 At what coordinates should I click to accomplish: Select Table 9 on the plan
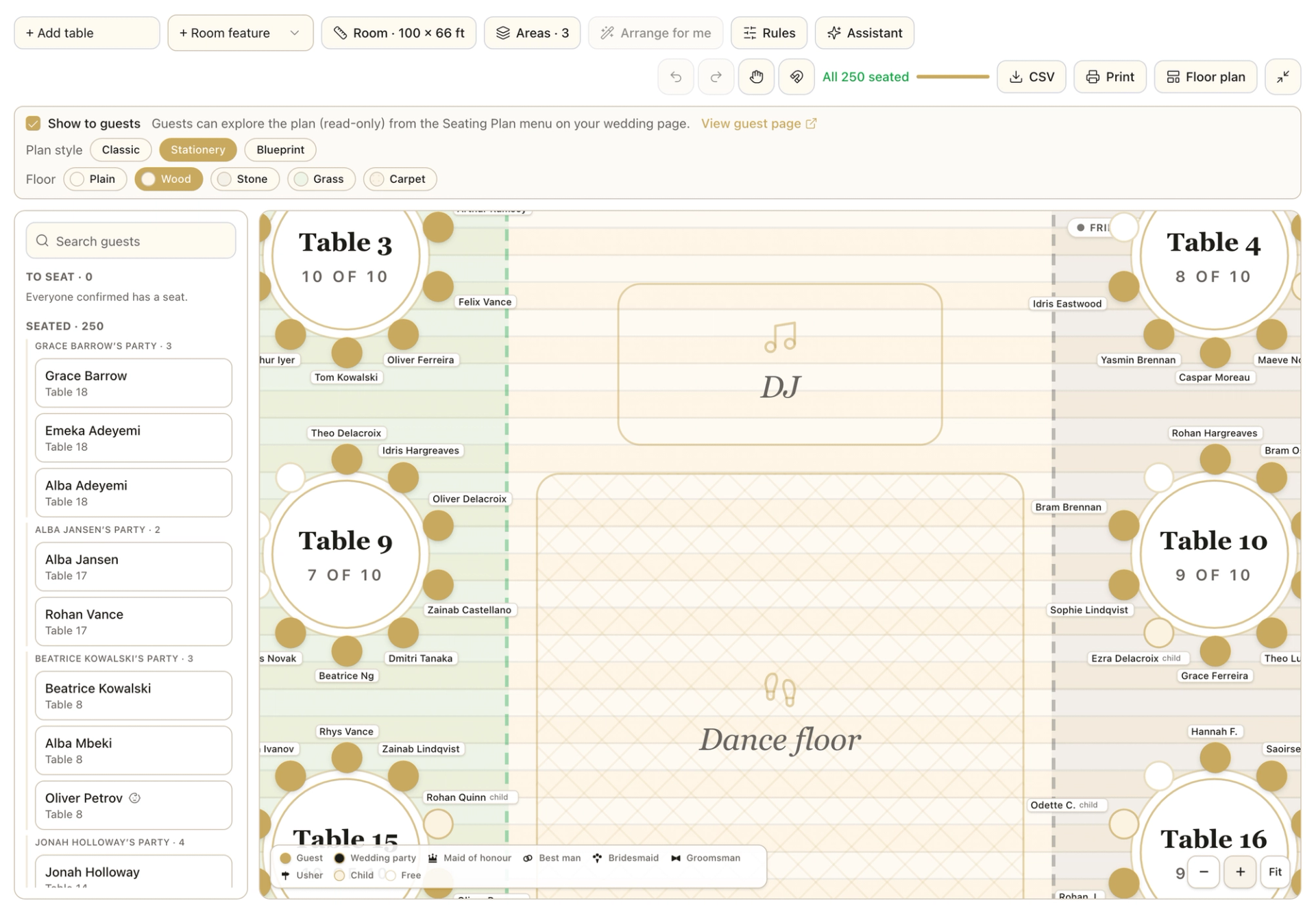click(346, 554)
